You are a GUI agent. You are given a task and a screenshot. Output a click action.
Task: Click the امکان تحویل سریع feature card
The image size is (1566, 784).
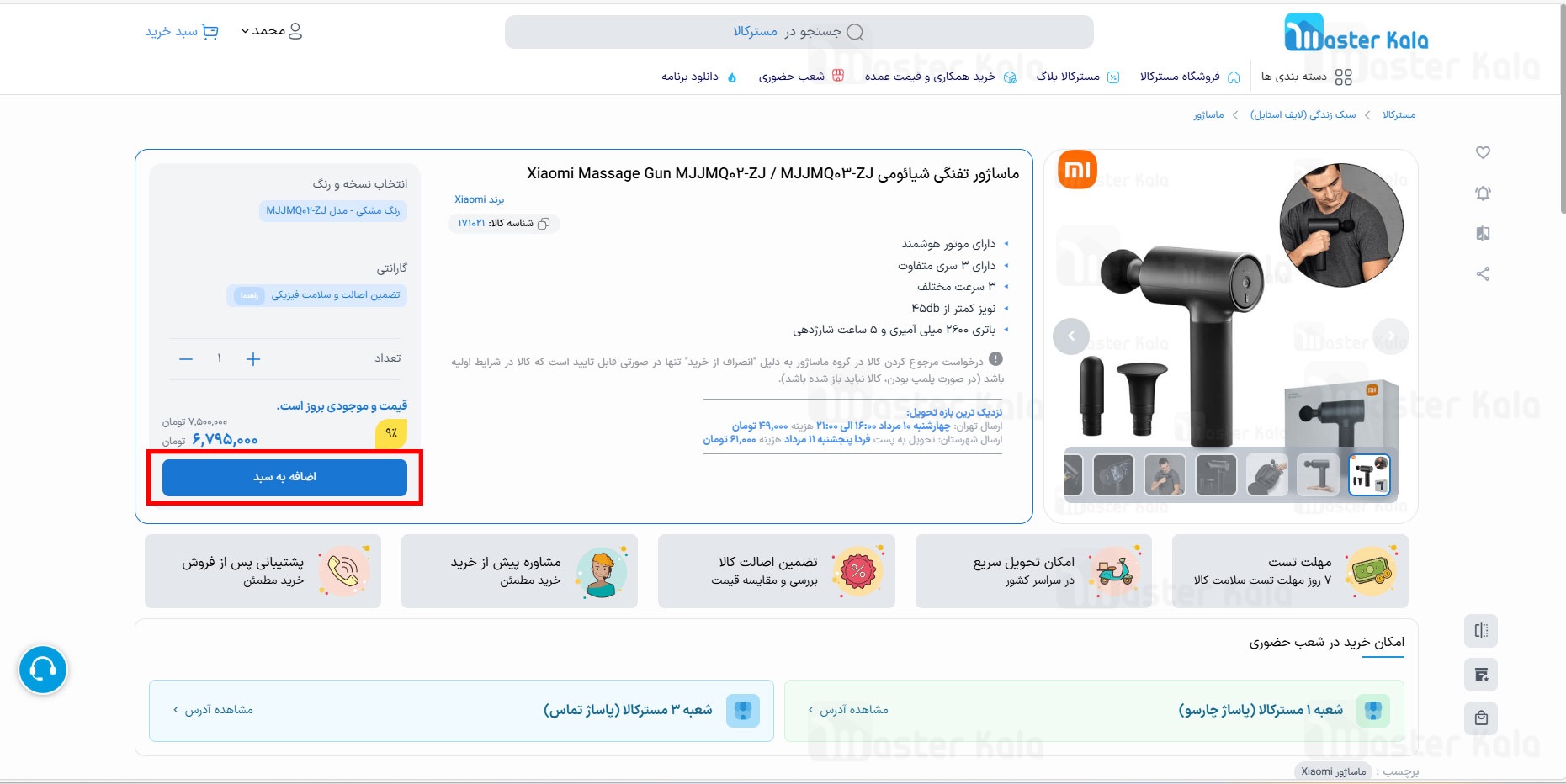coord(1033,571)
